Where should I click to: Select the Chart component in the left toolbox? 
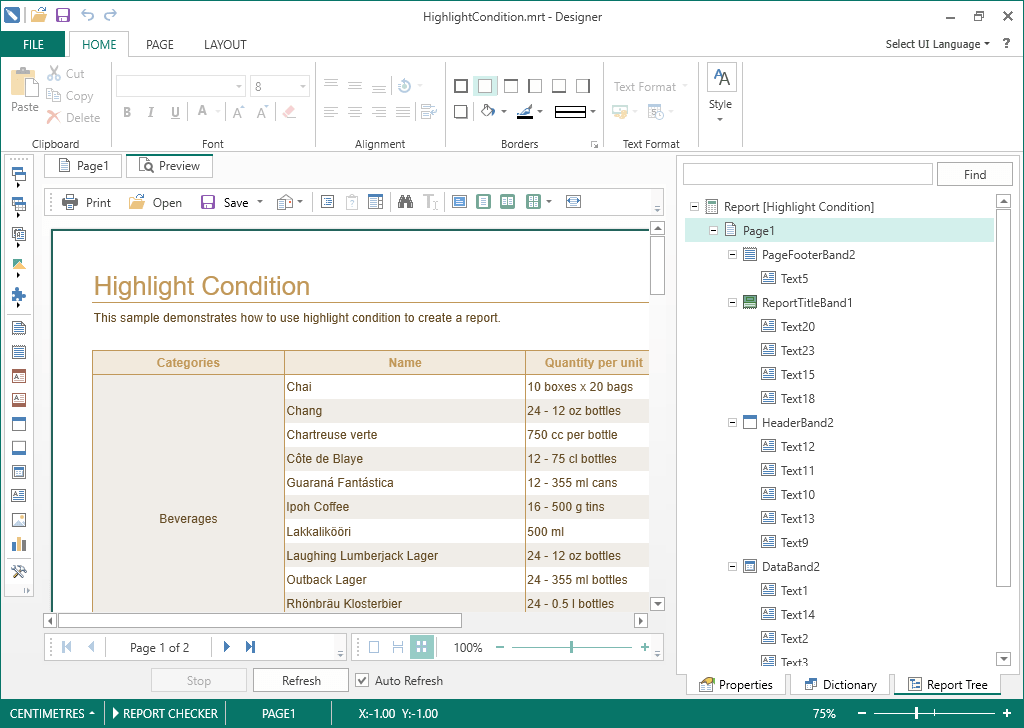(x=19, y=545)
